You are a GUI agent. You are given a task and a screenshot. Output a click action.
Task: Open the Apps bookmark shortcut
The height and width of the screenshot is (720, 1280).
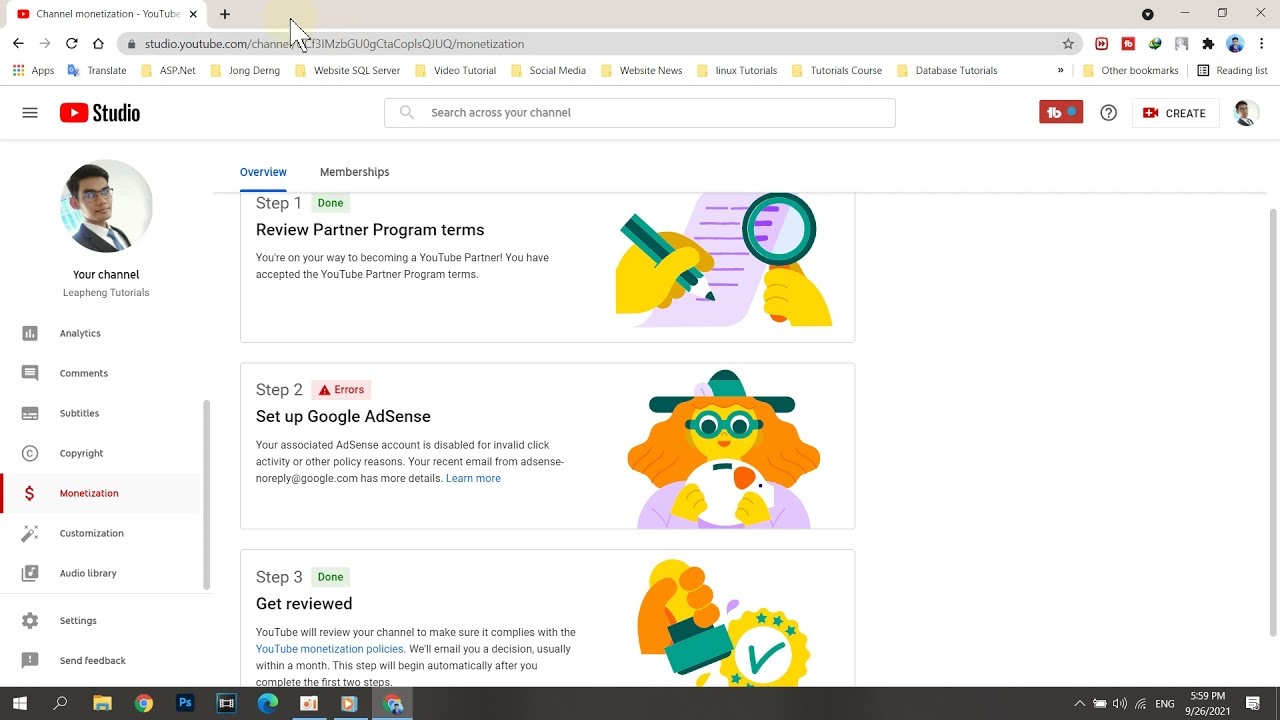(33, 71)
